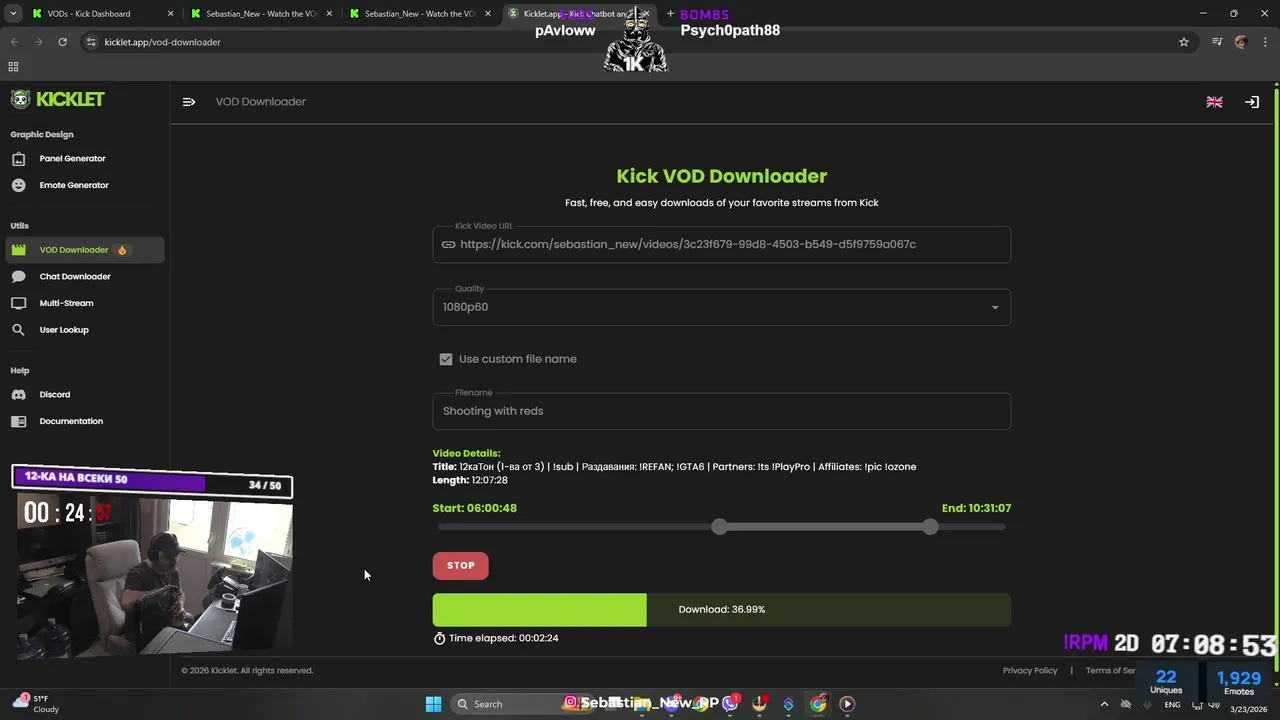
Task: Open the browser apps grid shortcut
Action: (13, 67)
